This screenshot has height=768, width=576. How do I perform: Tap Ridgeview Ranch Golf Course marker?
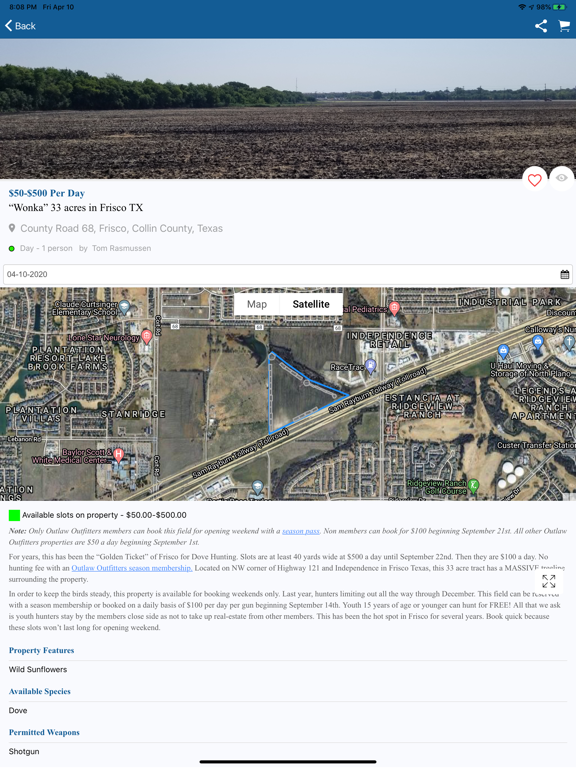473,485
